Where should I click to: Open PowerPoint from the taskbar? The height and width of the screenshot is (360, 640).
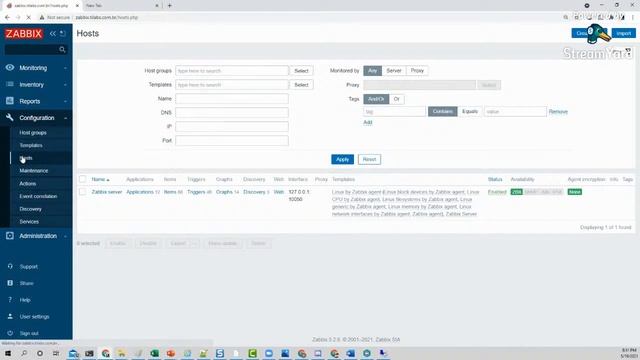[171, 353]
